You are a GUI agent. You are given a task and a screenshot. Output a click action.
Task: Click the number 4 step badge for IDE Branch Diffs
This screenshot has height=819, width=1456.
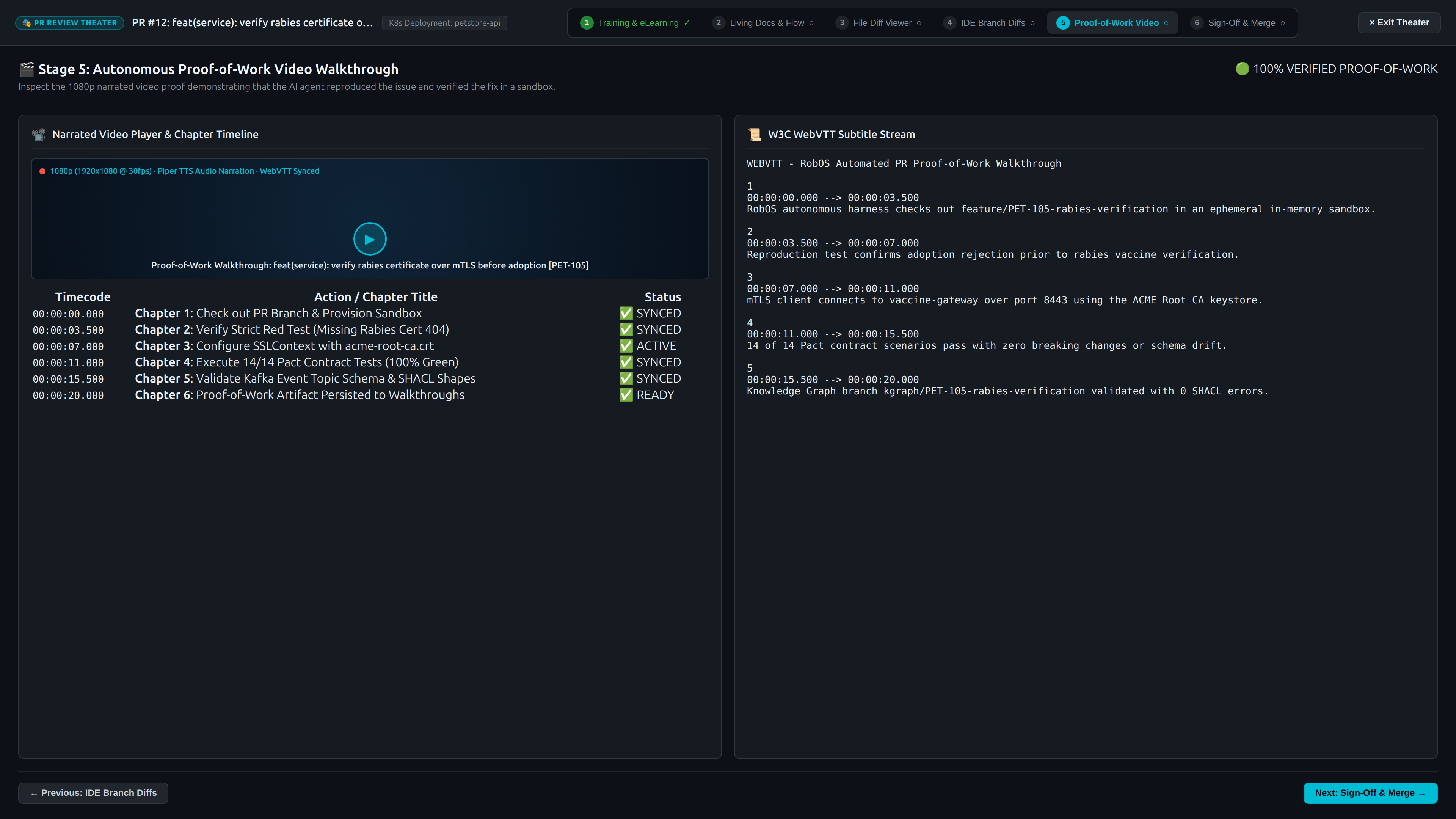coord(949,23)
